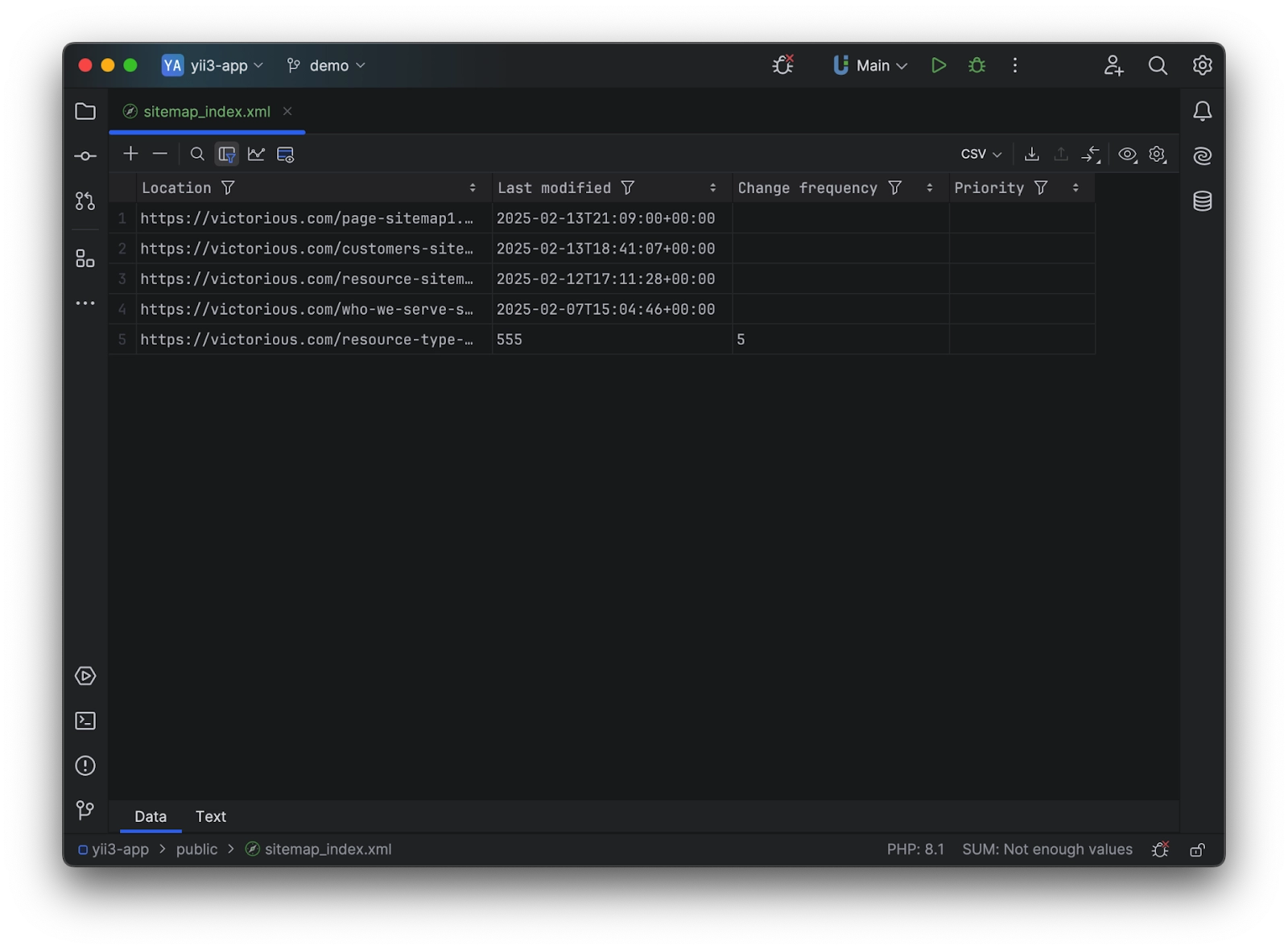Open the demo branch dropdown
The width and height of the screenshot is (1288, 950).
click(325, 65)
